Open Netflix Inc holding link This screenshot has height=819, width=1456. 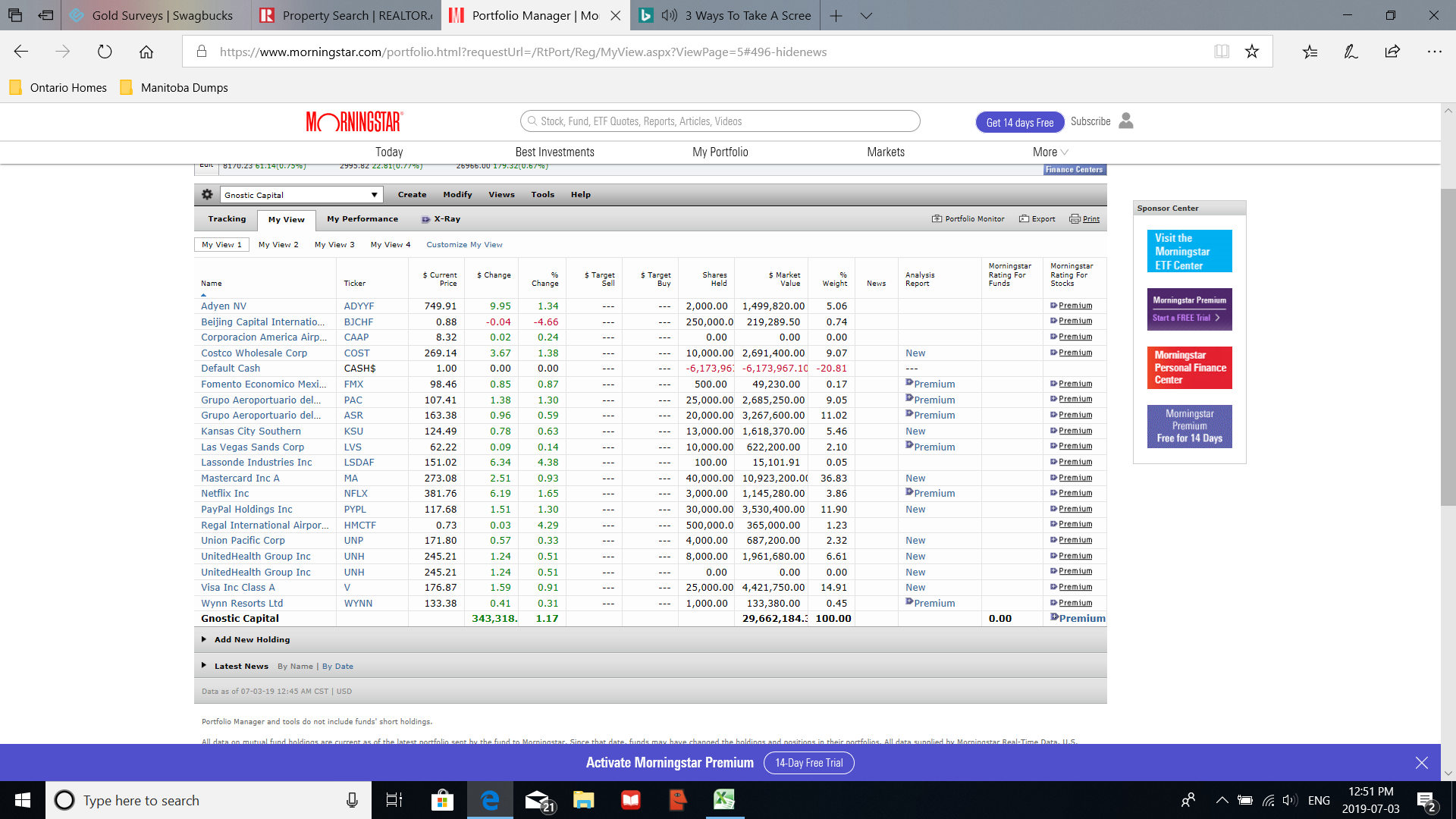pos(224,494)
